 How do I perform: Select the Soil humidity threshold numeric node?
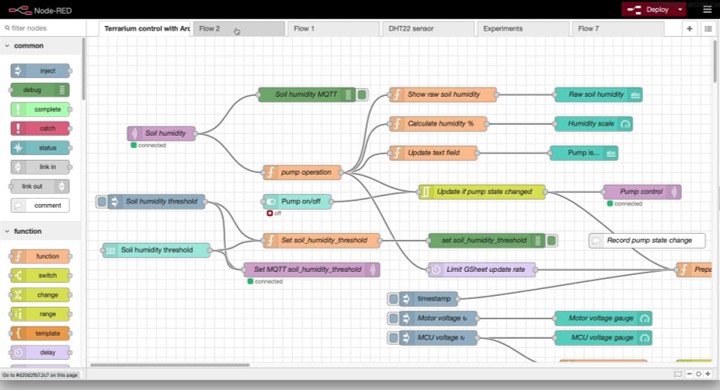pyautogui.click(x=156, y=250)
